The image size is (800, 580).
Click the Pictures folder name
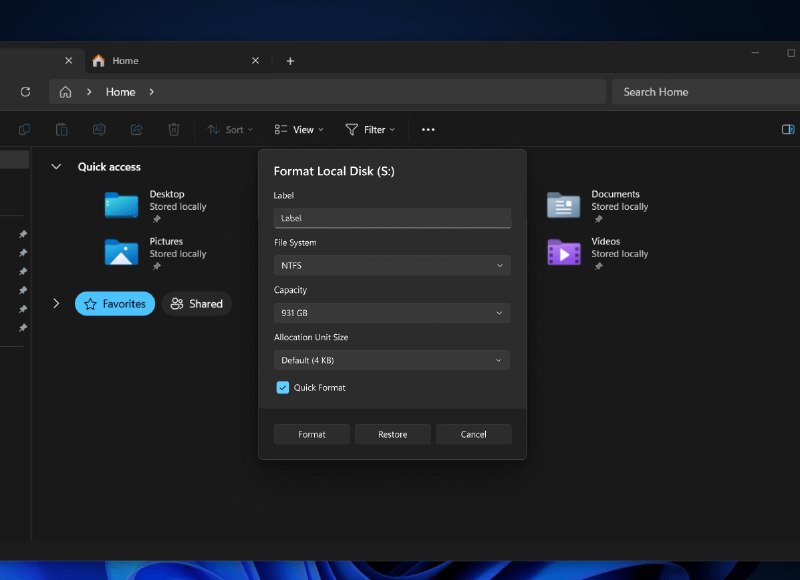[166, 241]
